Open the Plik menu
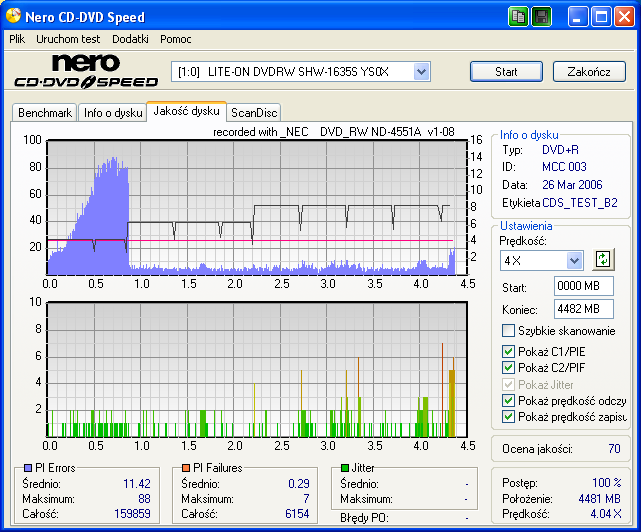Screen dimensions: 641x532 tap(17, 39)
